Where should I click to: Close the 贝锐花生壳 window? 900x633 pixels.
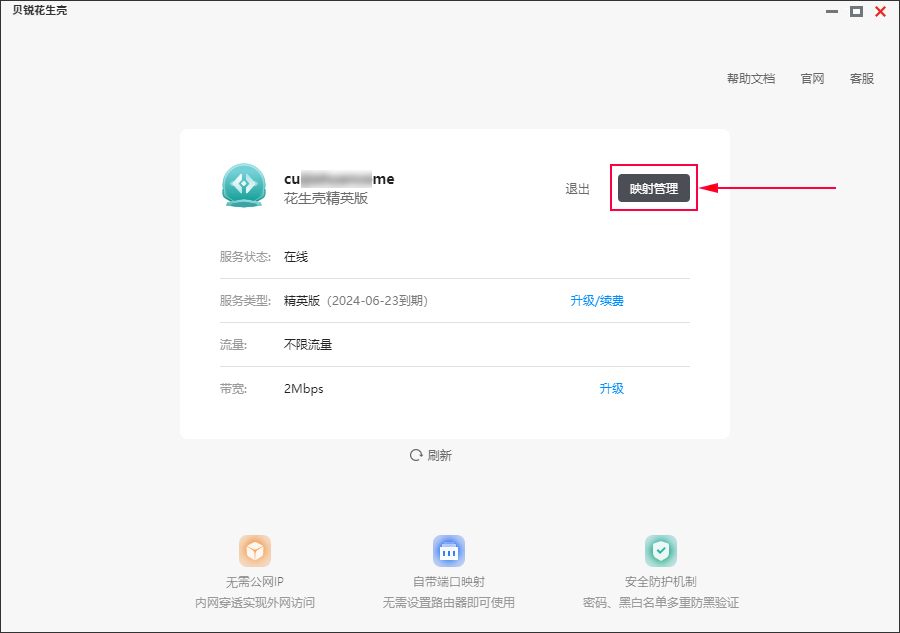pos(880,11)
